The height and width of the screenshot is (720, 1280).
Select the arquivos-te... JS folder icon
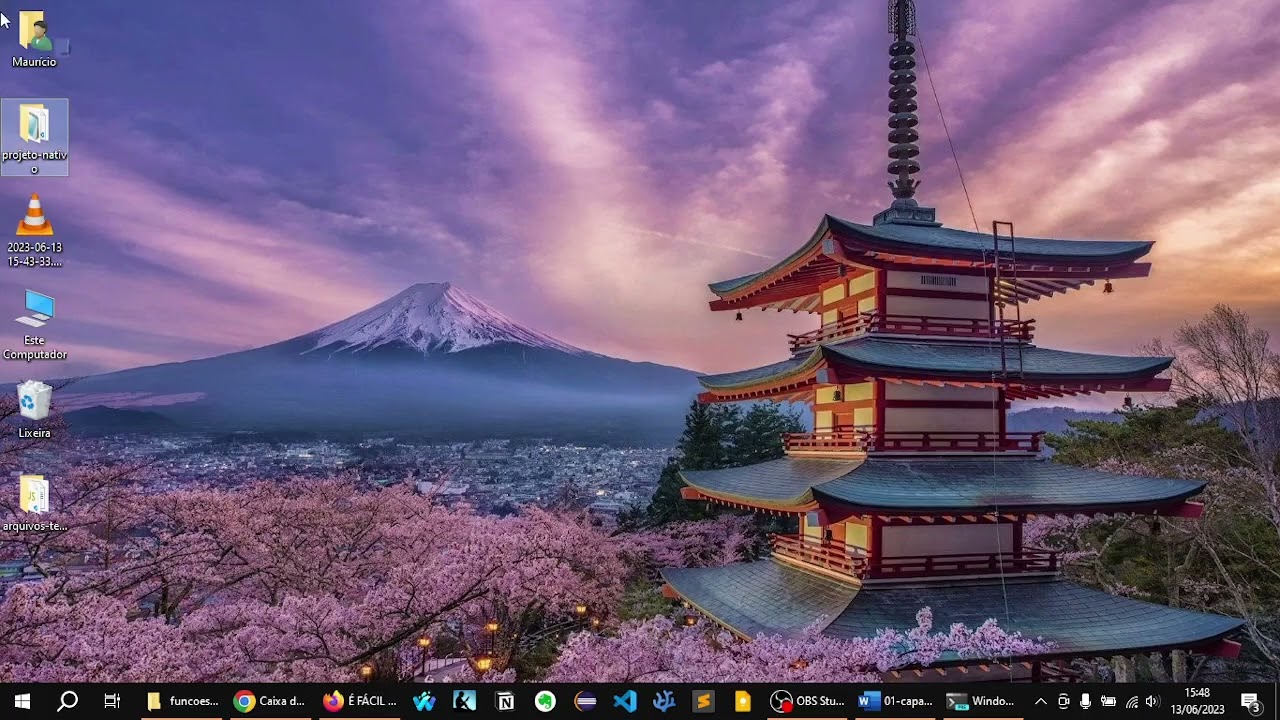[x=34, y=503]
